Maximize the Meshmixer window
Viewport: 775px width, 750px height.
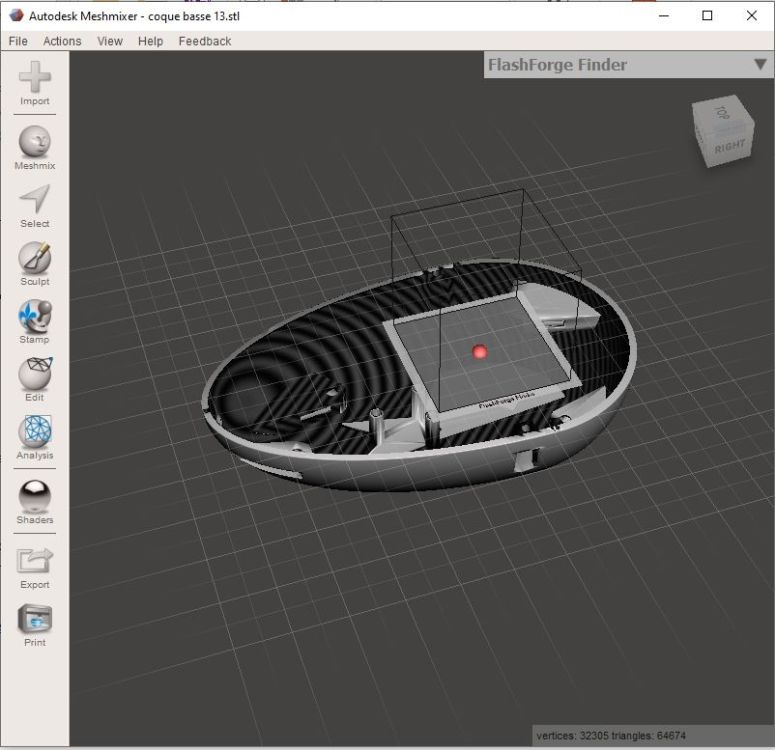coord(707,16)
